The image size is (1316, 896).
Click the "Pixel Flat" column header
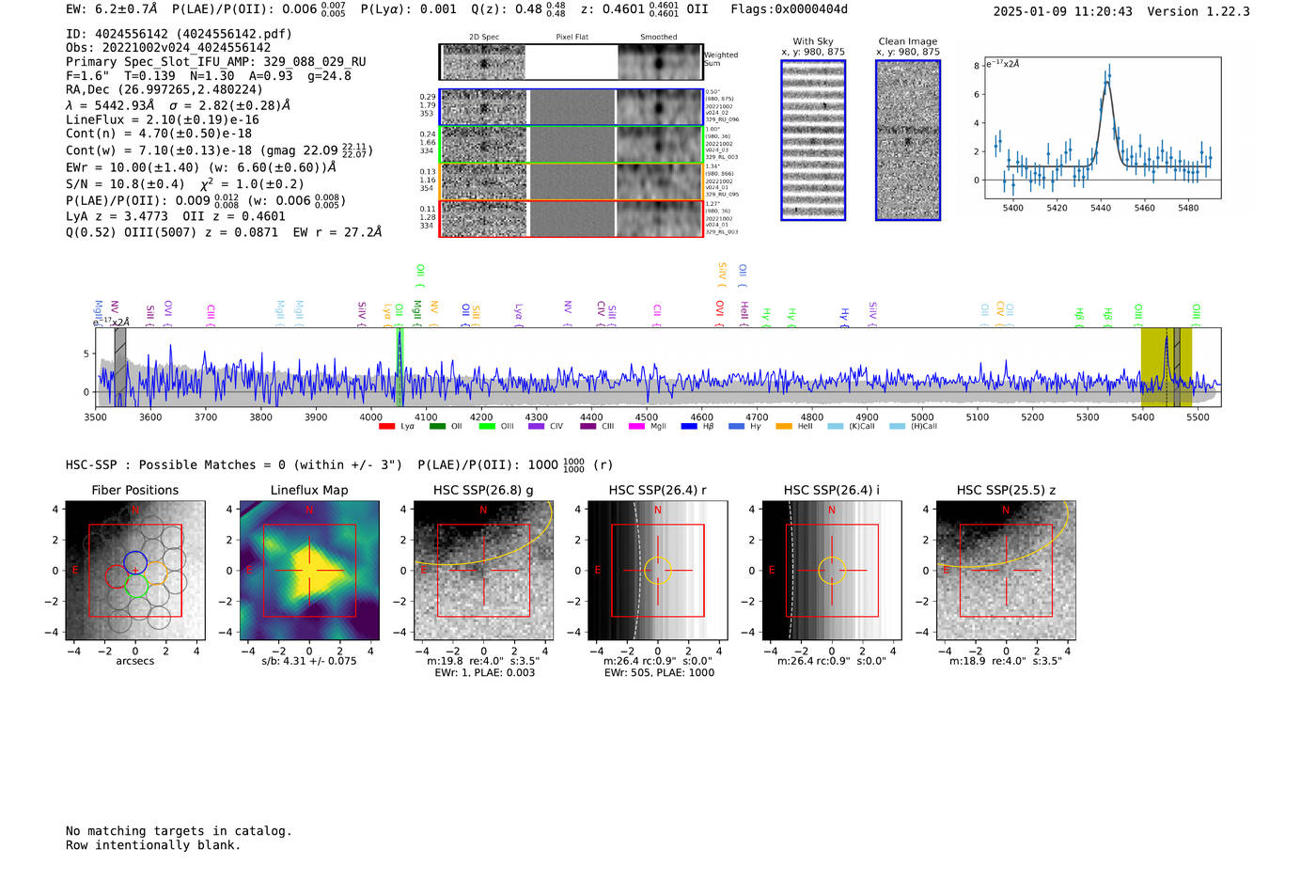pos(572,38)
